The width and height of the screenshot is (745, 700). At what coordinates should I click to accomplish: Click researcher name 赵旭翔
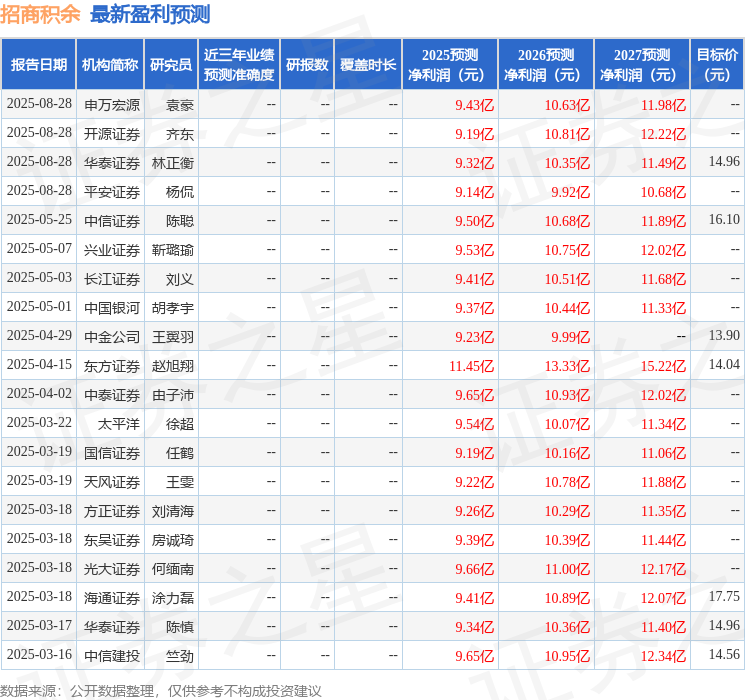coord(173,365)
